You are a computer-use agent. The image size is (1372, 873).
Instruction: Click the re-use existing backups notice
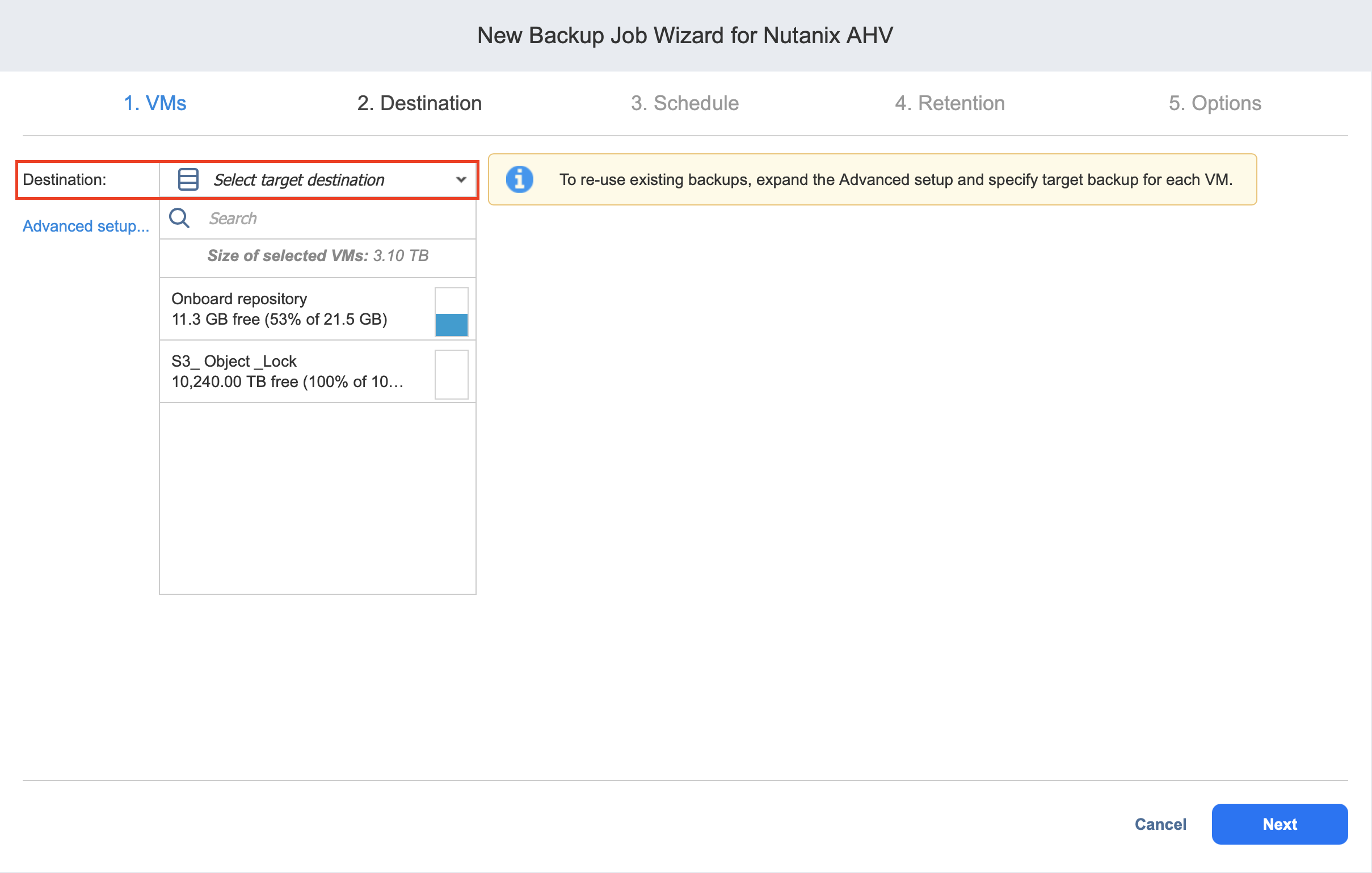[895, 179]
